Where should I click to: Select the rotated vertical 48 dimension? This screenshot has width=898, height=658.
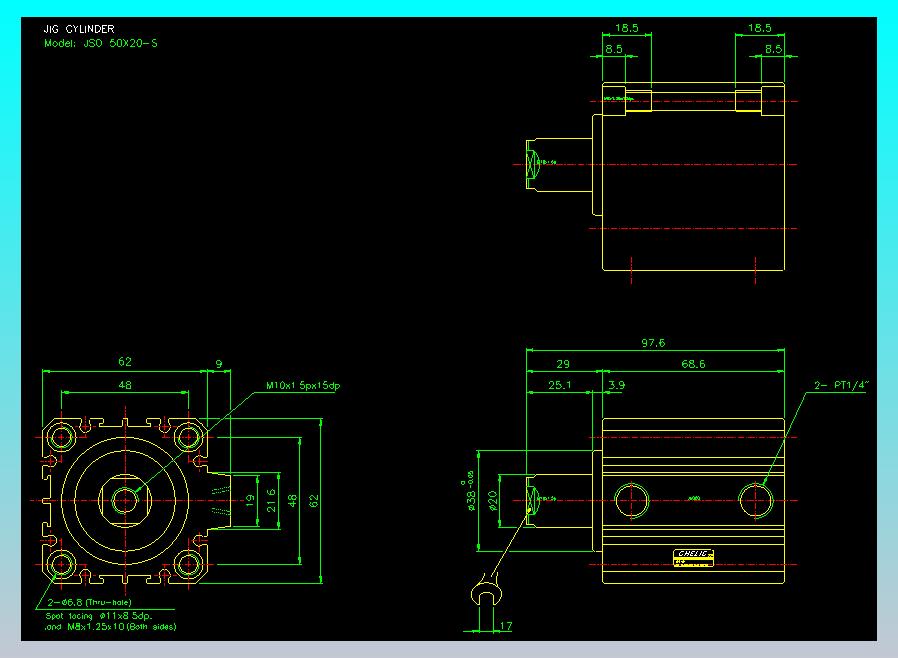tap(293, 501)
